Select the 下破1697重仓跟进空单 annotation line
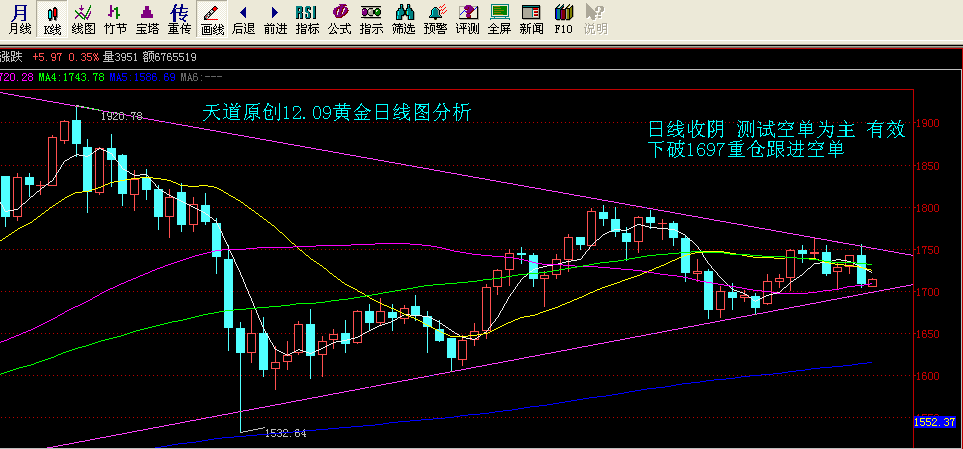This screenshot has height=449, width=963. click(x=746, y=149)
